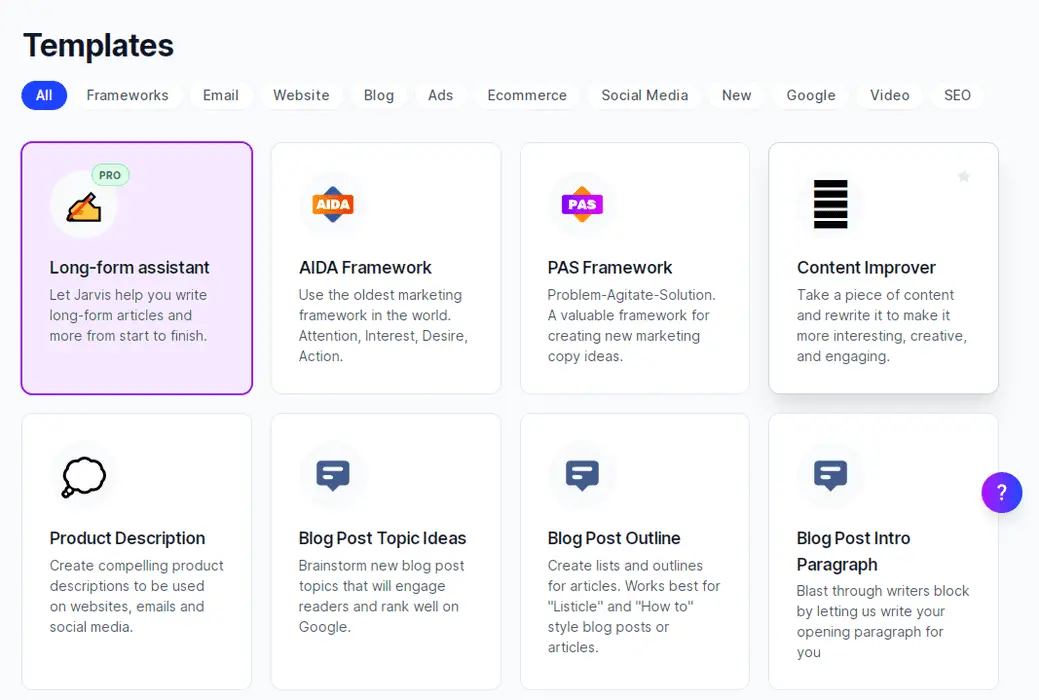The width and height of the screenshot is (1039, 700).
Task: Open the Blog Post Topic Ideas title
Action: click(x=382, y=538)
